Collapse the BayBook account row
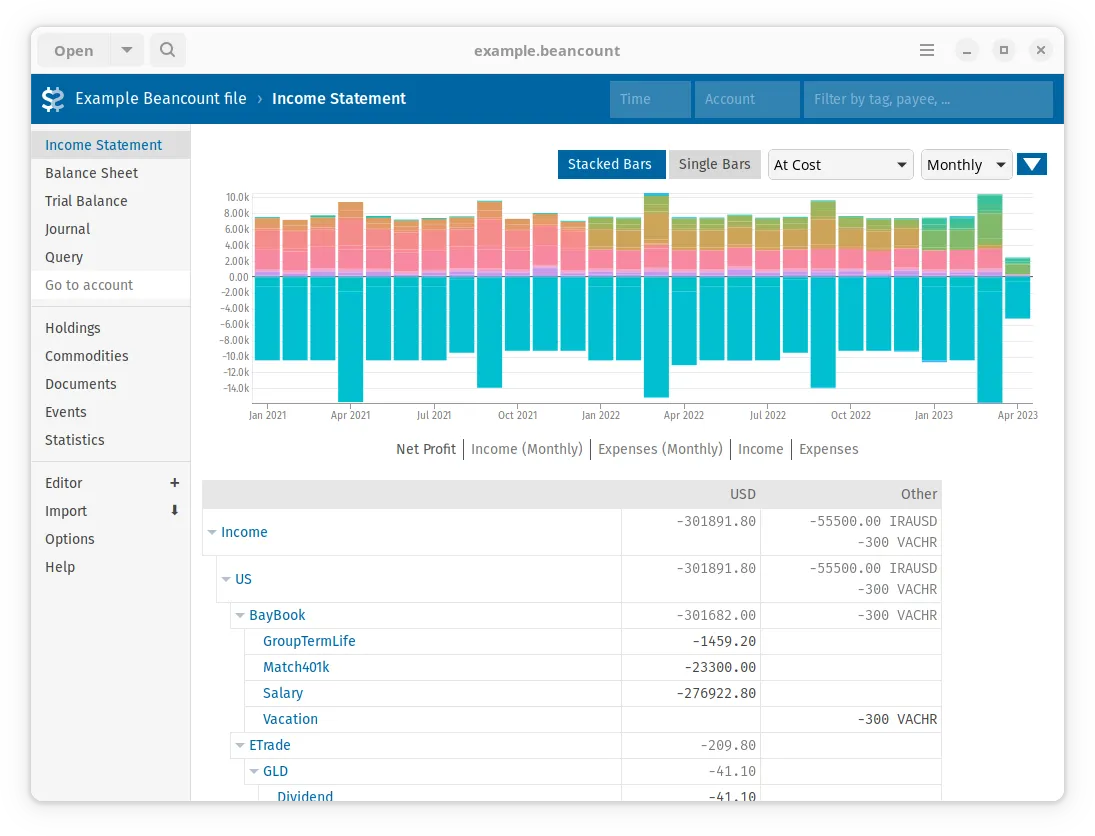This screenshot has height=836, width=1095. tap(240, 615)
